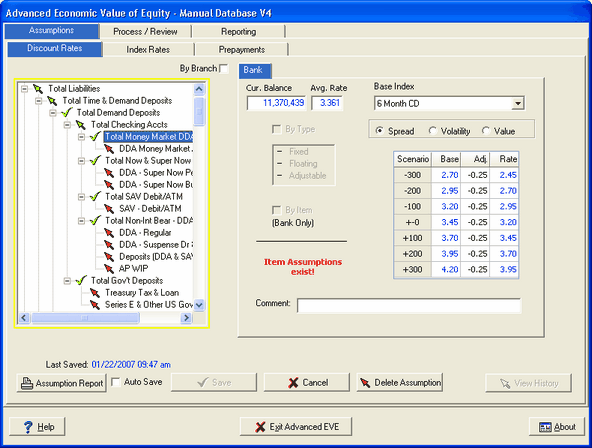Image resolution: width=592 pixels, height=448 pixels.
Task: Click the arrow icon beside Total Liabilities
Action: pyautogui.click(x=38, y=89)
